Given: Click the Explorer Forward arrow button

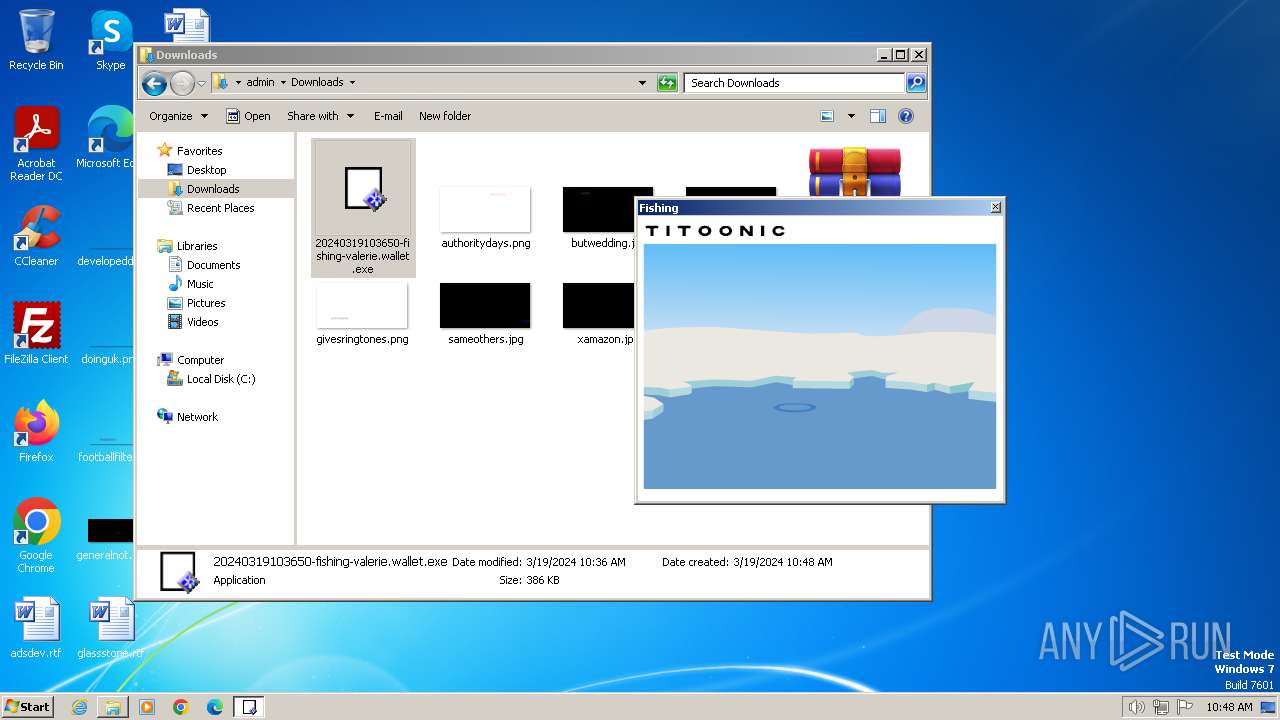Looking at the screenshot, I should click(x=182, y=83).
